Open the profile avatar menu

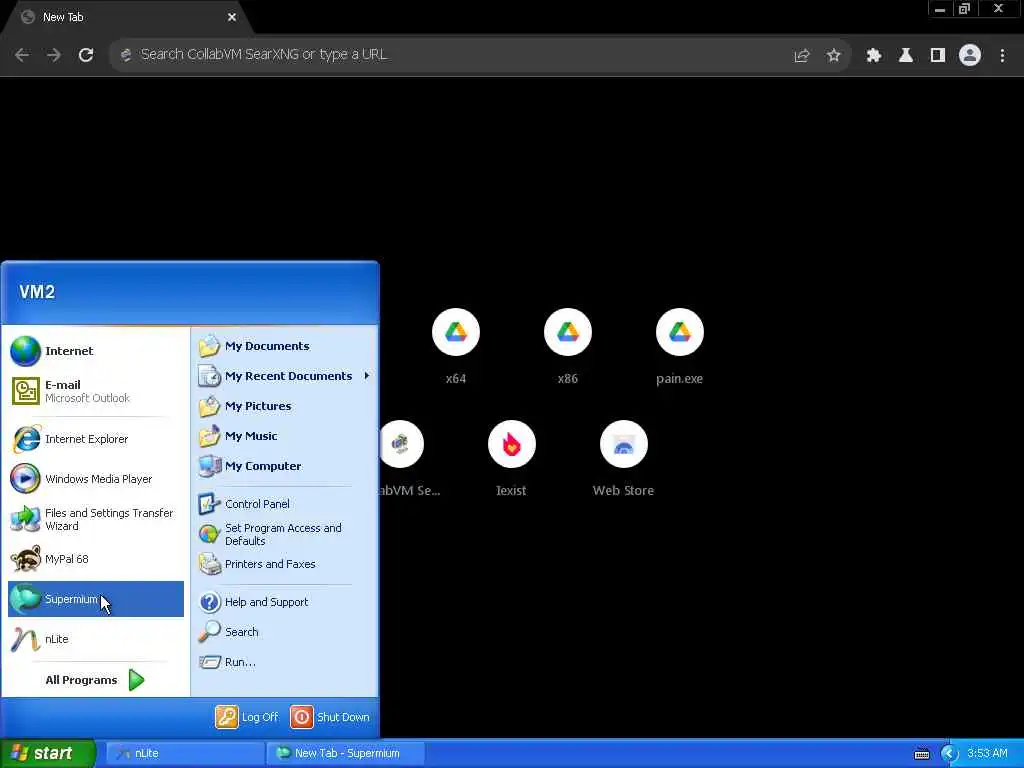click(970, 56)
